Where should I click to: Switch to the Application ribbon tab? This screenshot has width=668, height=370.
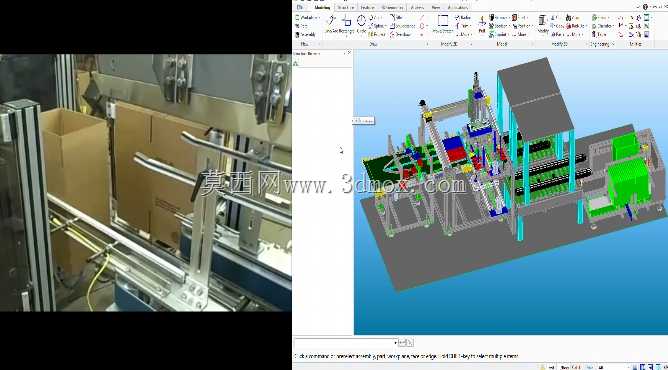[x=458, y=8]
